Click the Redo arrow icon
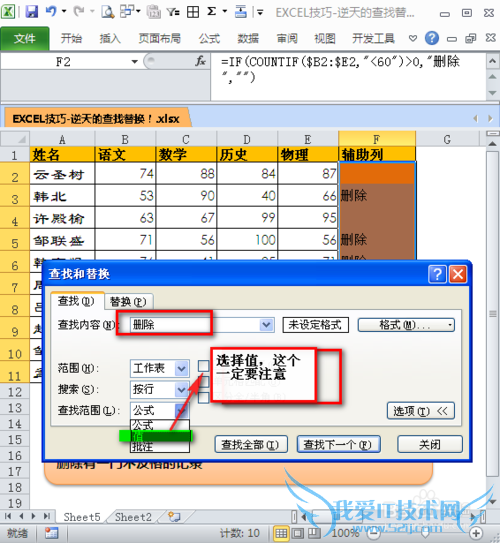500x543 pixels. (x=79, y=12)
